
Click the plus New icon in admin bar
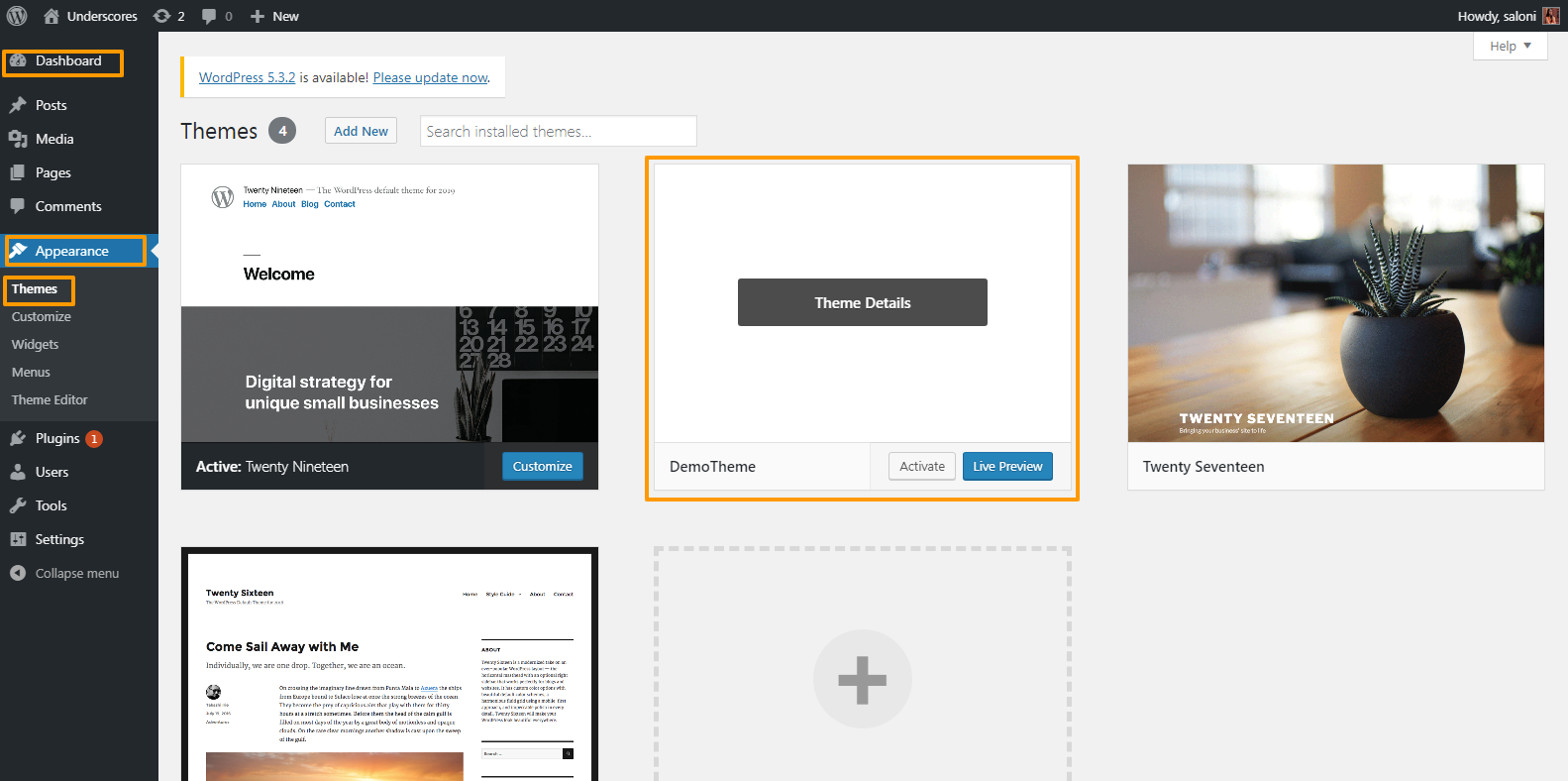pos(258,16)
